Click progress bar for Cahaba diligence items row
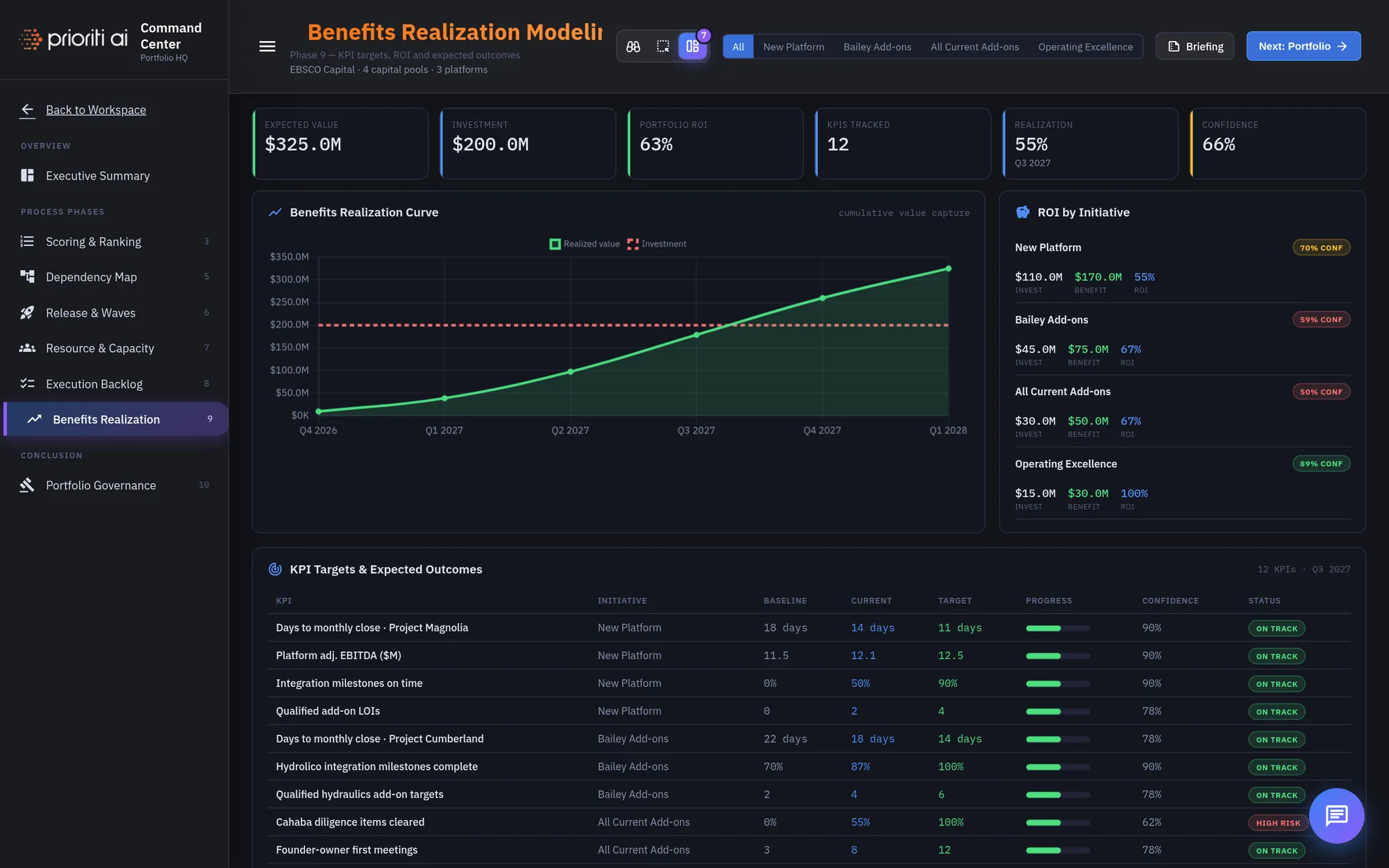Viewport: 1389px width, 868px height. click(x=1058, y=823)
